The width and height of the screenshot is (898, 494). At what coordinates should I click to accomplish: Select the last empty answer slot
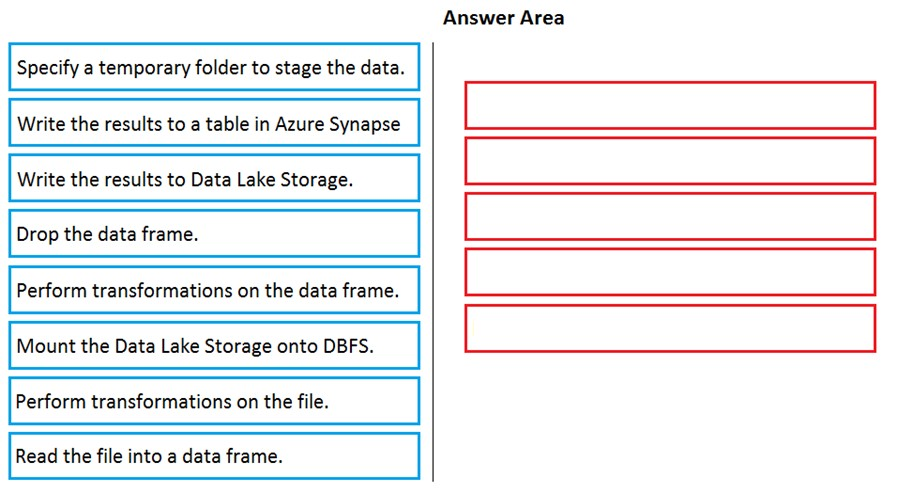click(670, 329)
